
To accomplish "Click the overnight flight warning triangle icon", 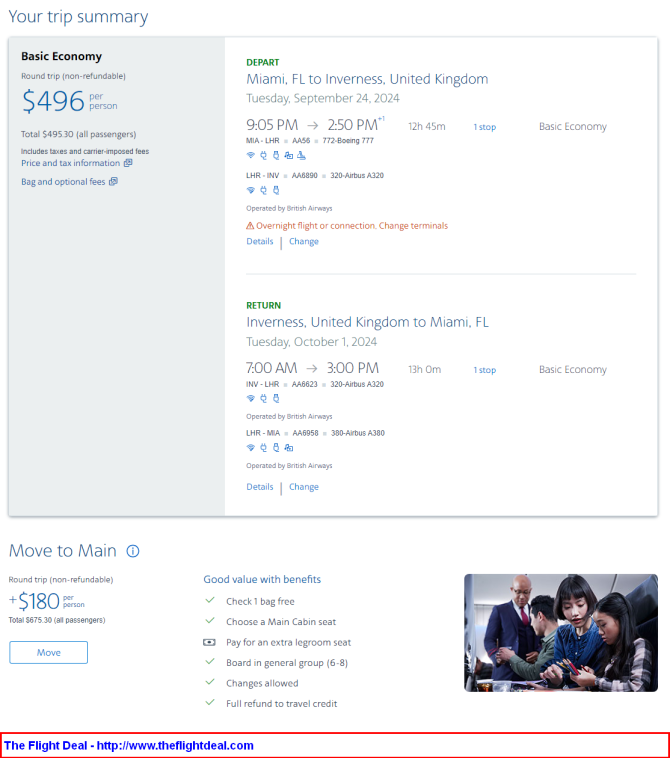I will point(250,226).
